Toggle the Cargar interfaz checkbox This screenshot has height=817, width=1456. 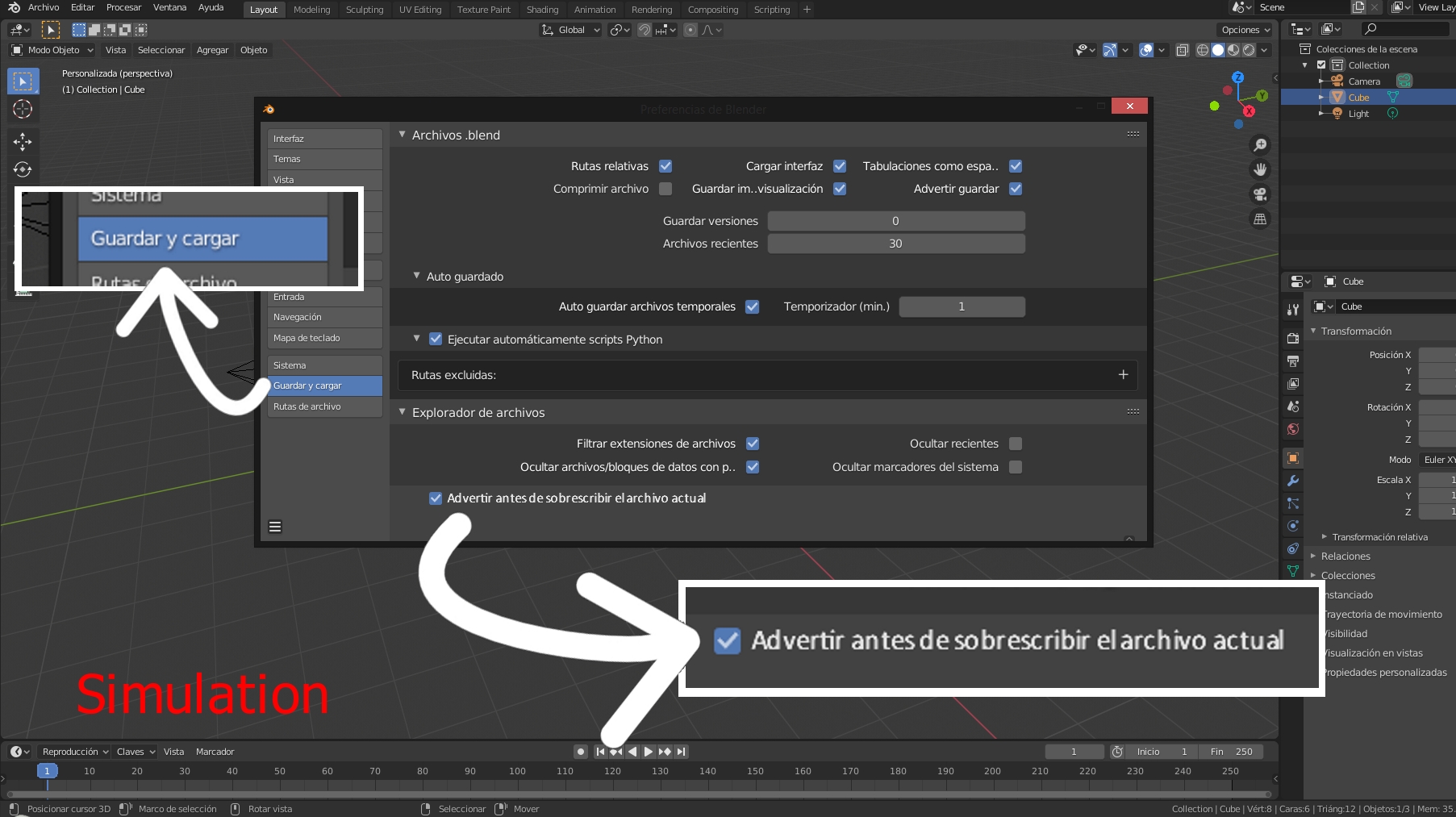[840, 166]
